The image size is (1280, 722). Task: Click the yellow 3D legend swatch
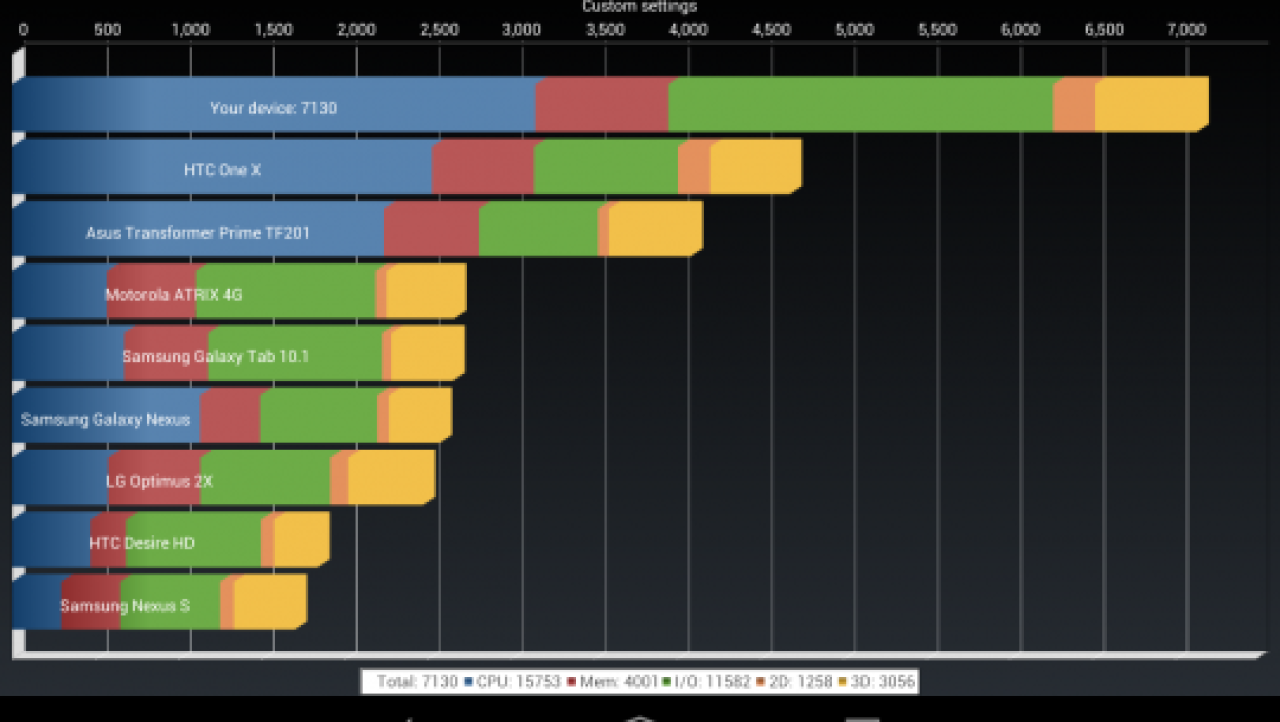click(842, 682)
